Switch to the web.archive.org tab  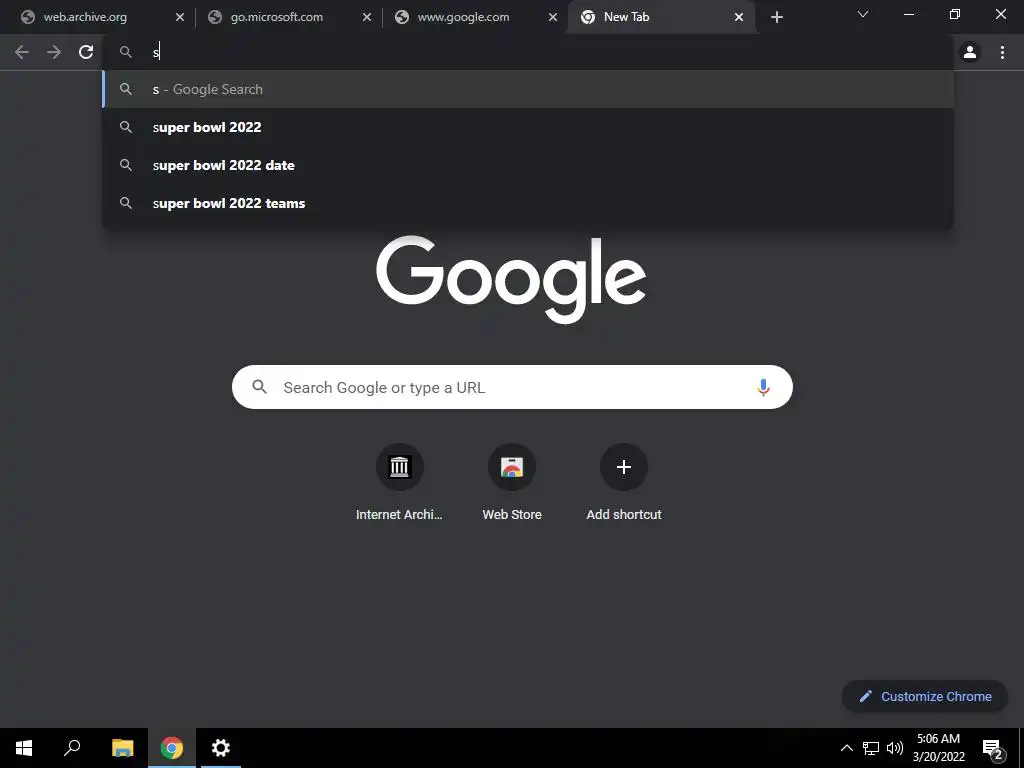click(x=103, y=18)
